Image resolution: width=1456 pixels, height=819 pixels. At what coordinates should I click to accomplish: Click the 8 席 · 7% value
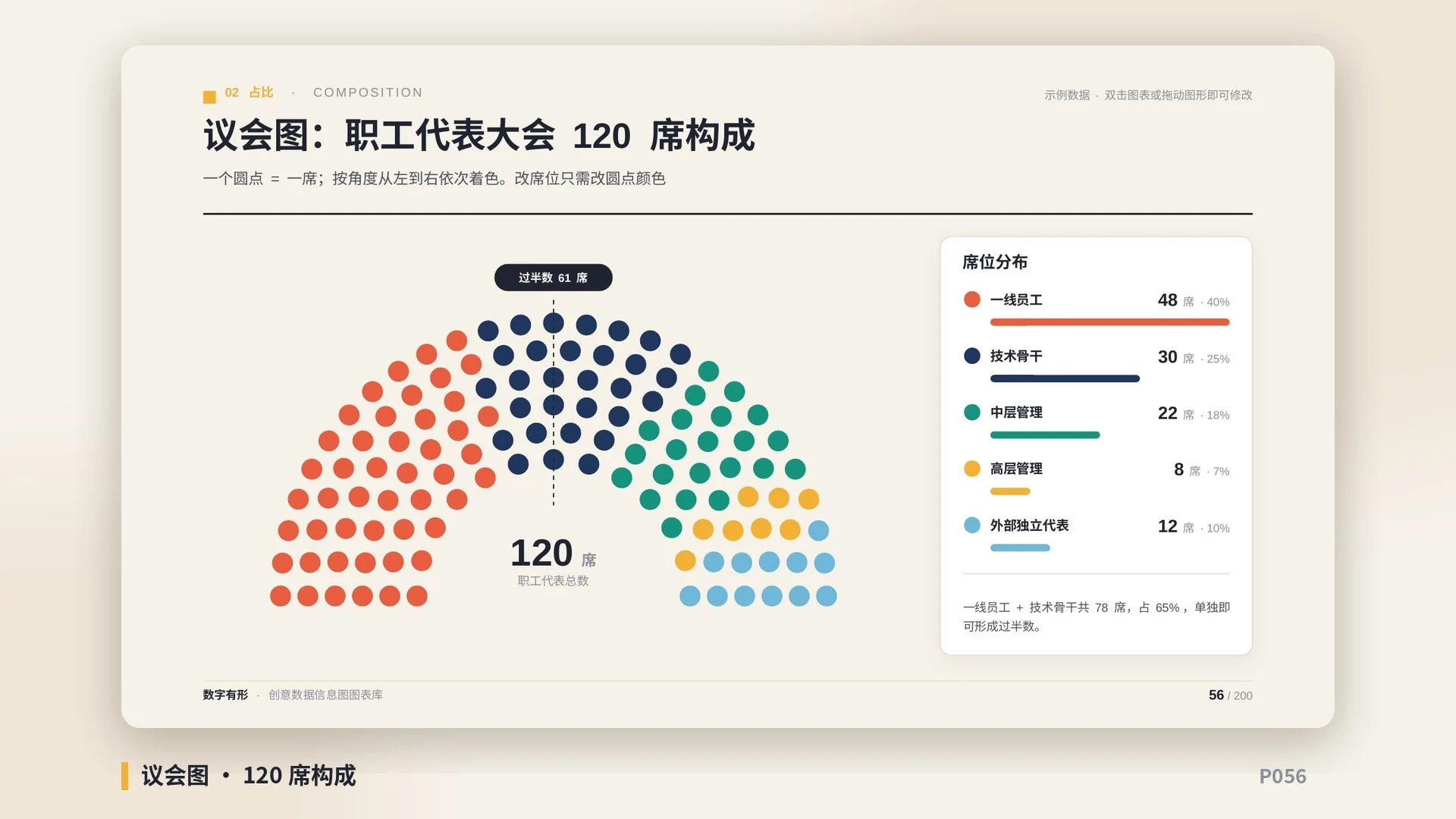[1201, 469]
